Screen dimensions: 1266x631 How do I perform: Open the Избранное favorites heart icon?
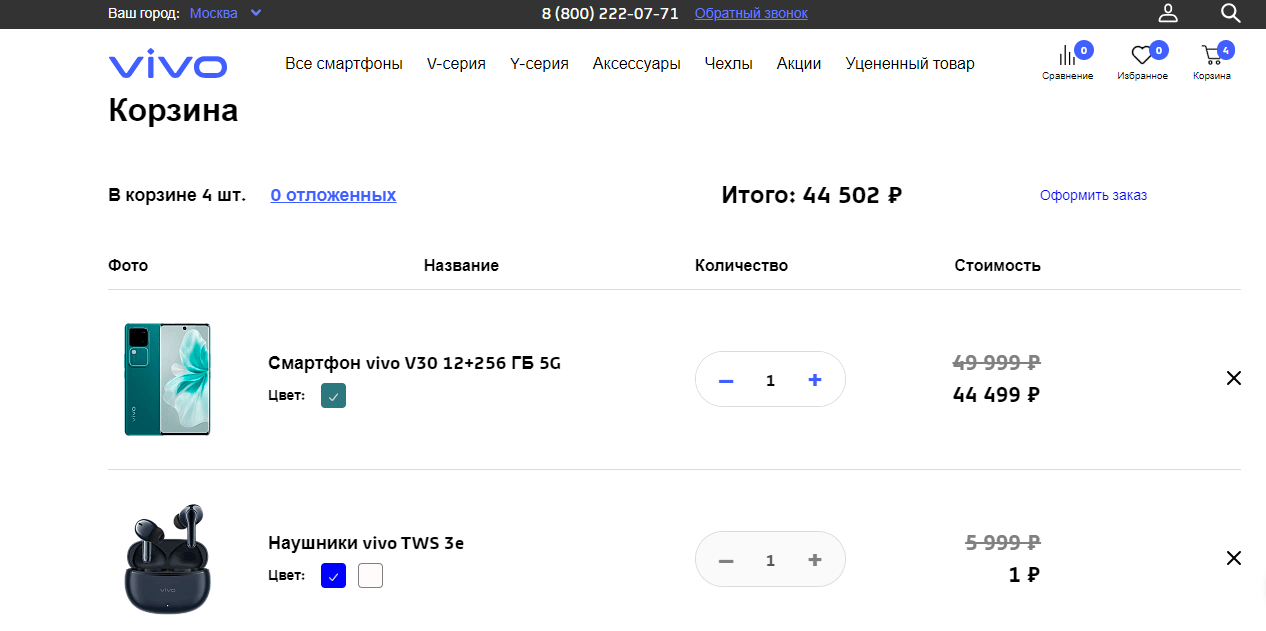pos(1142,62)
